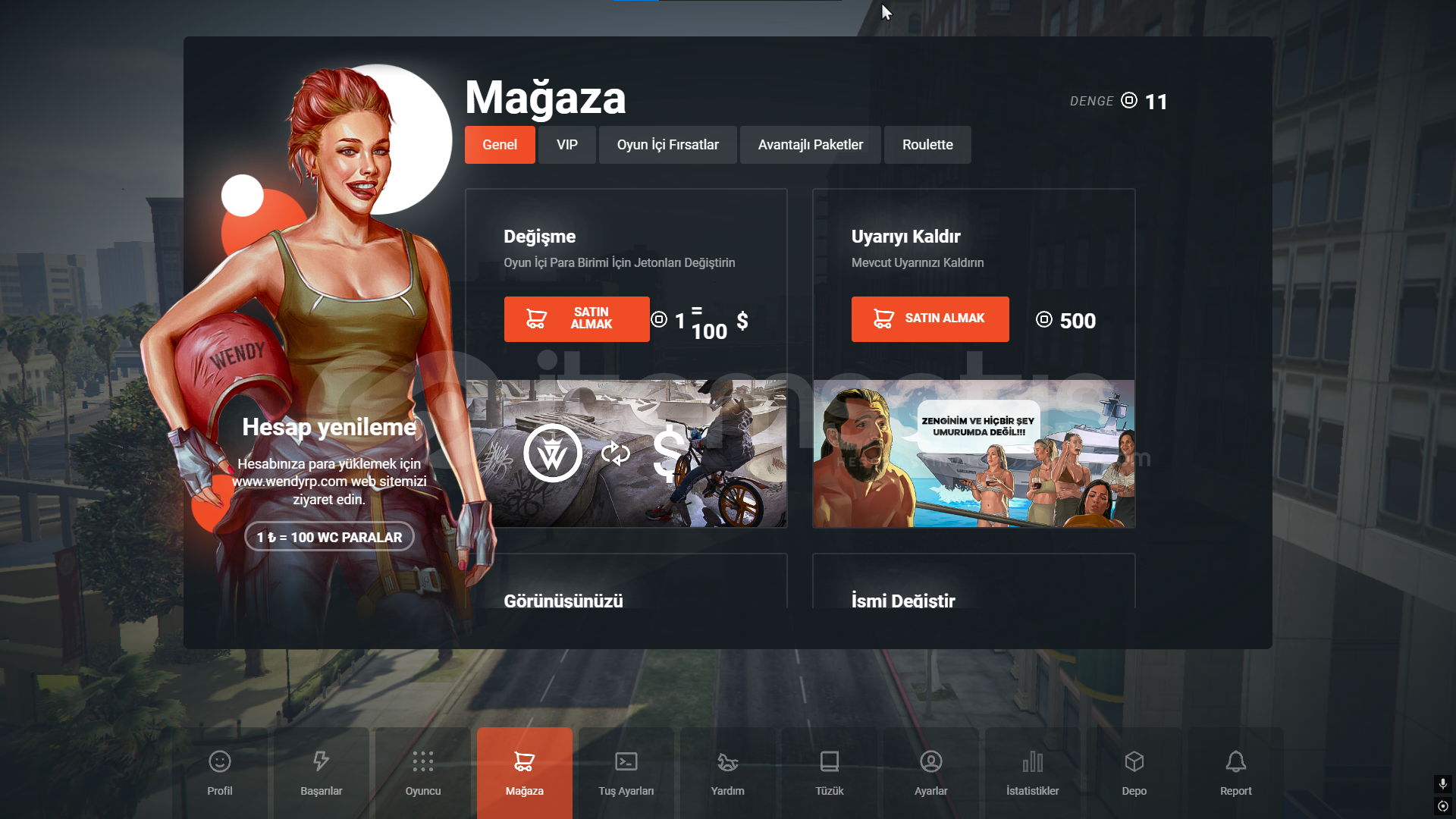This screenshot has height=819, width=1456.
Task: Click the Değişme card title
Action: [x=540, y=237]
